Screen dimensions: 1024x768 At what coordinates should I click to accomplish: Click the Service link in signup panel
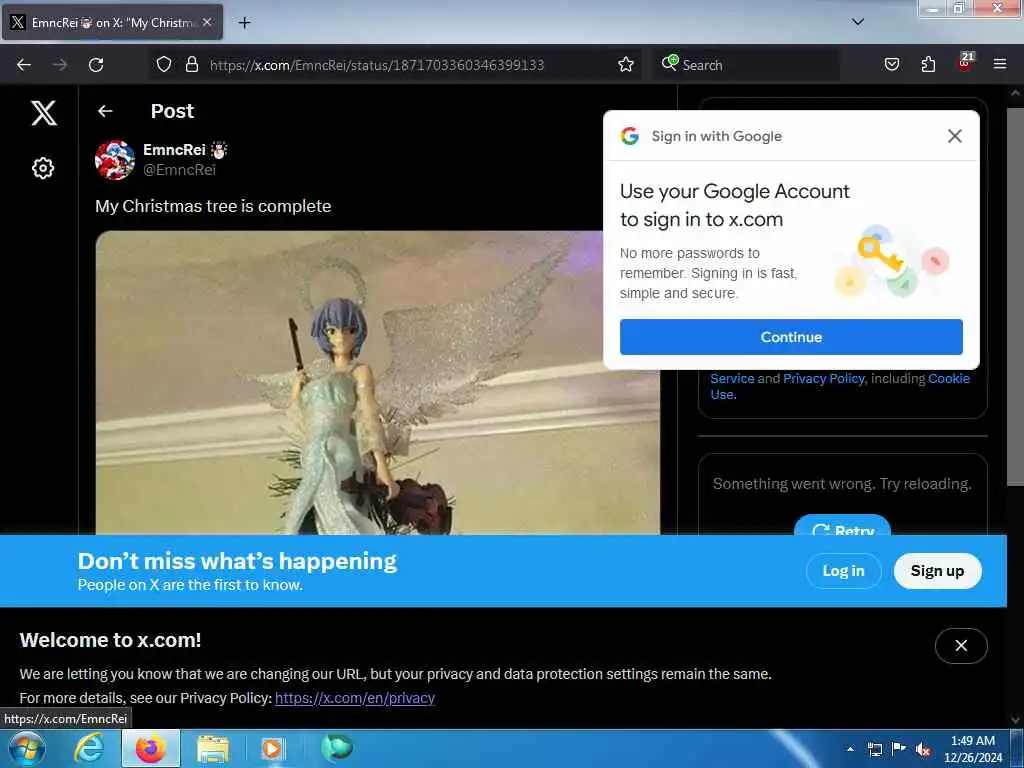[732, 379]
